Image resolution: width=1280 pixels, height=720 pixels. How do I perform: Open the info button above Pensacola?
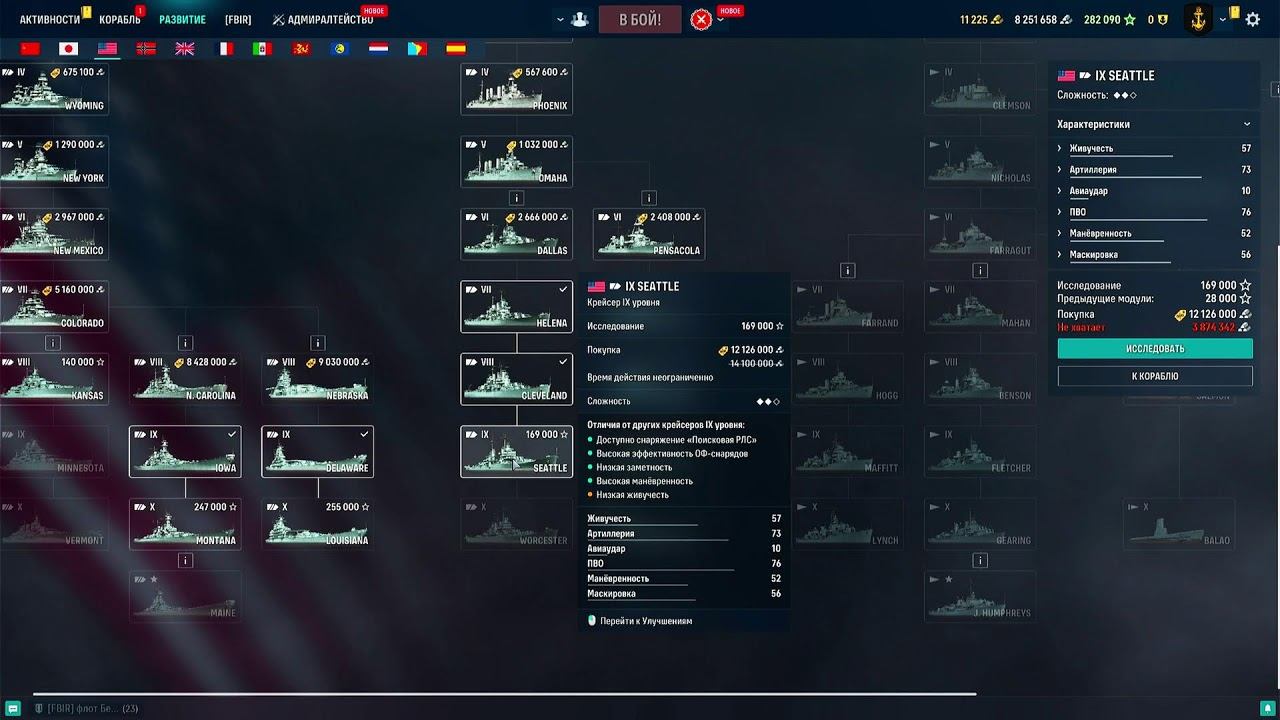pos(649,198)
